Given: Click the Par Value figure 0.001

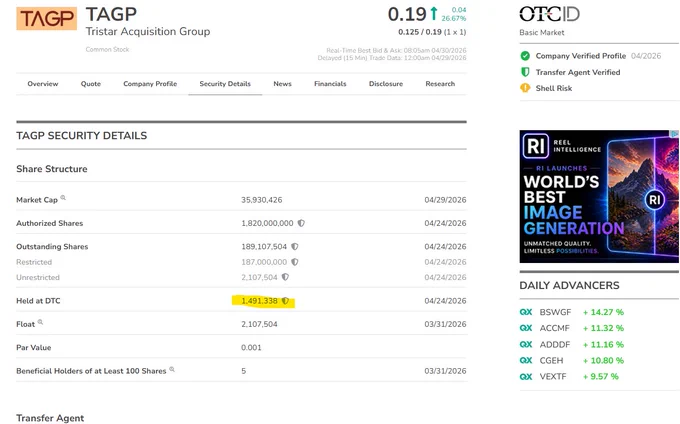Looking at the screenshot, I should 251,348.
